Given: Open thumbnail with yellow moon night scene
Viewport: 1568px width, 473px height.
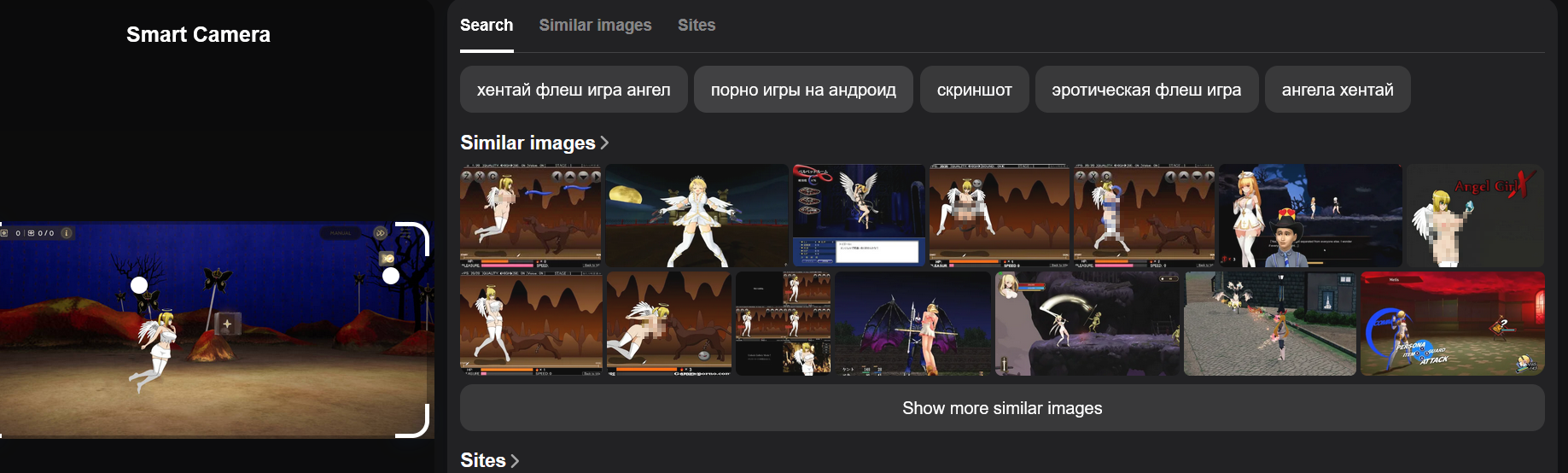Looking at the screenshot, I should coord(697,216).
